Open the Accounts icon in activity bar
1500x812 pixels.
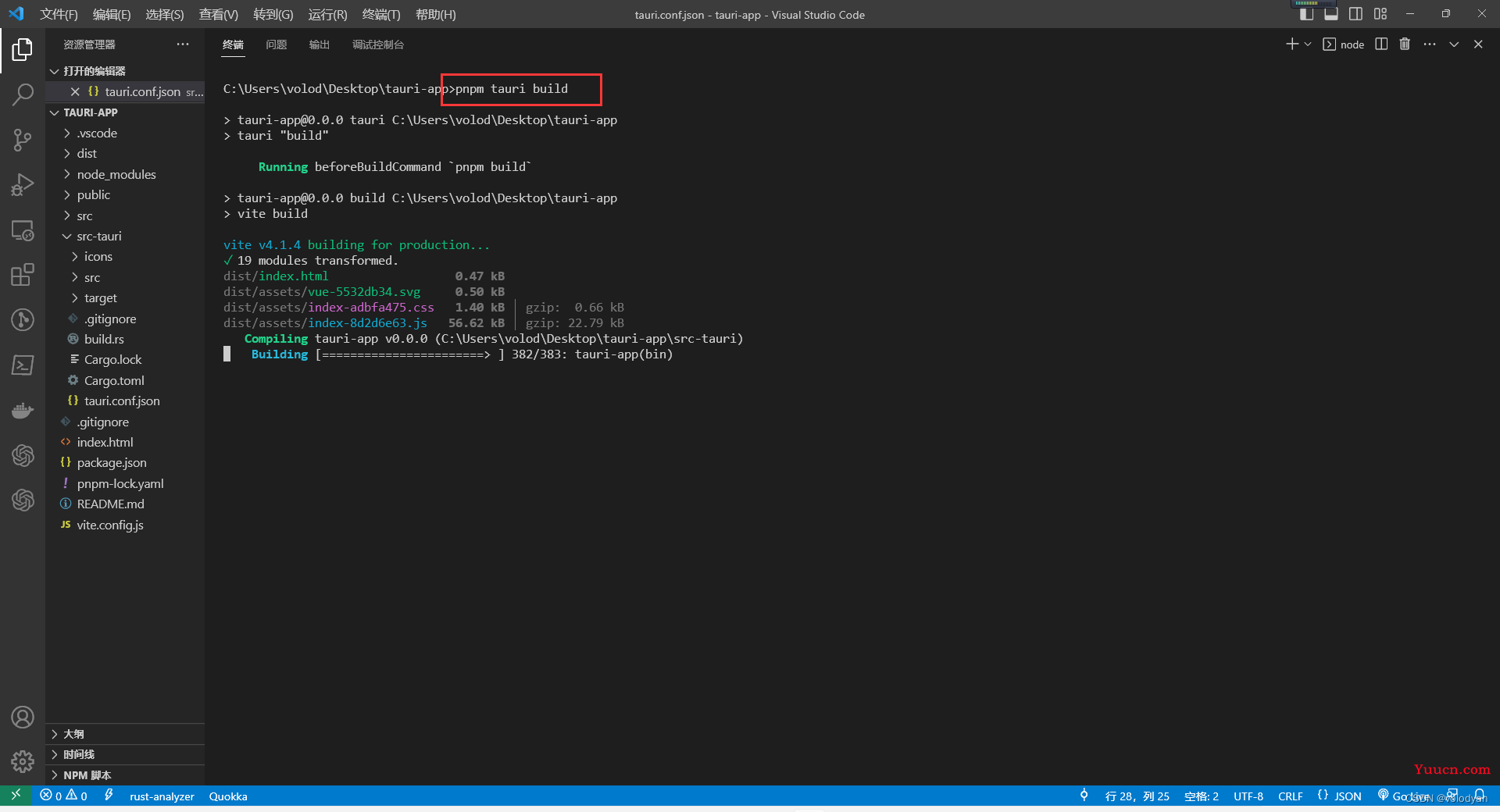point(23,717)
